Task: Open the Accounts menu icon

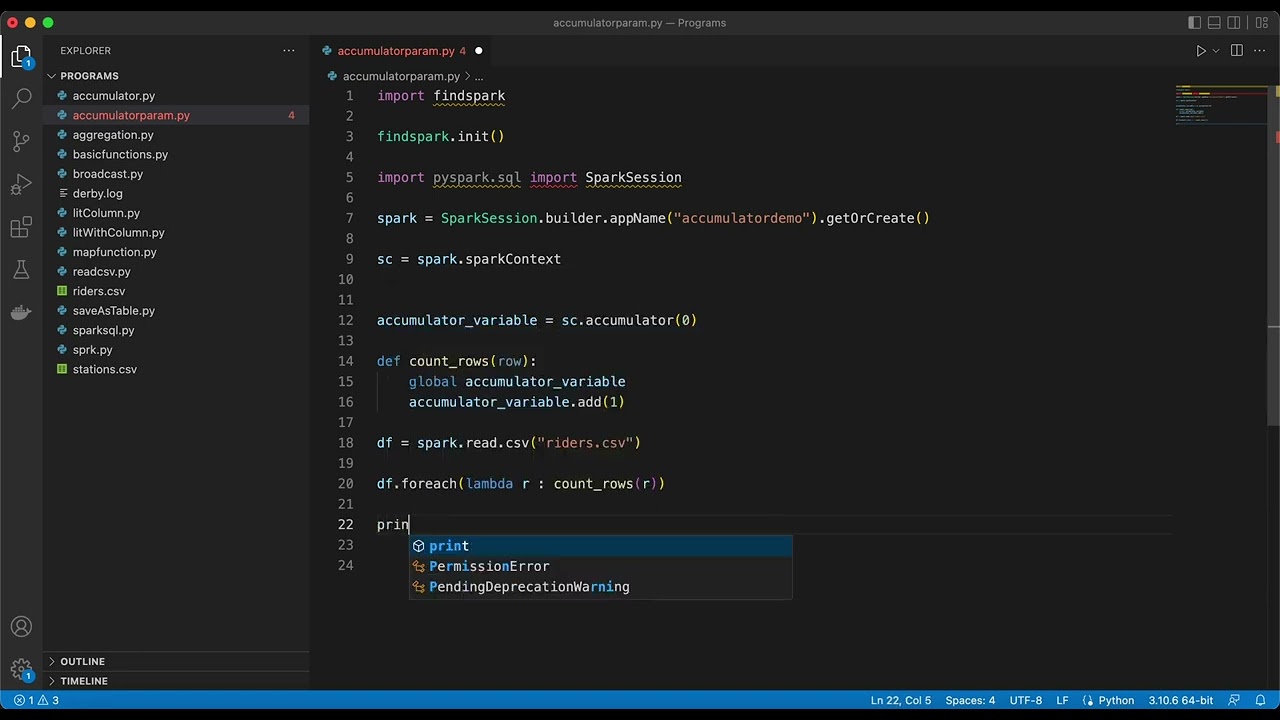Action: click(22, 628)
